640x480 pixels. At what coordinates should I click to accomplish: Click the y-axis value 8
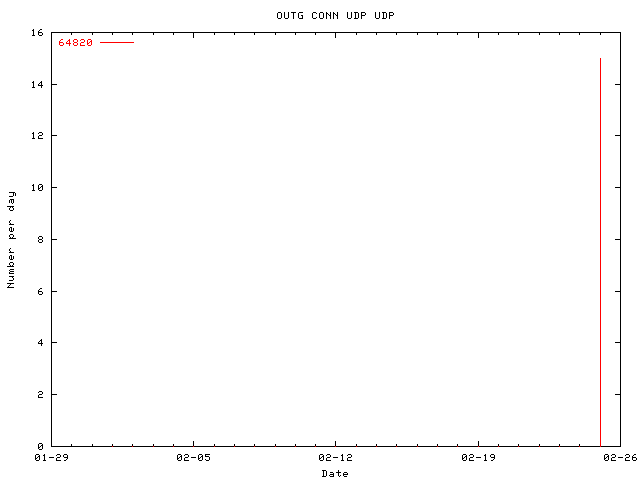[x=40, y=240]
